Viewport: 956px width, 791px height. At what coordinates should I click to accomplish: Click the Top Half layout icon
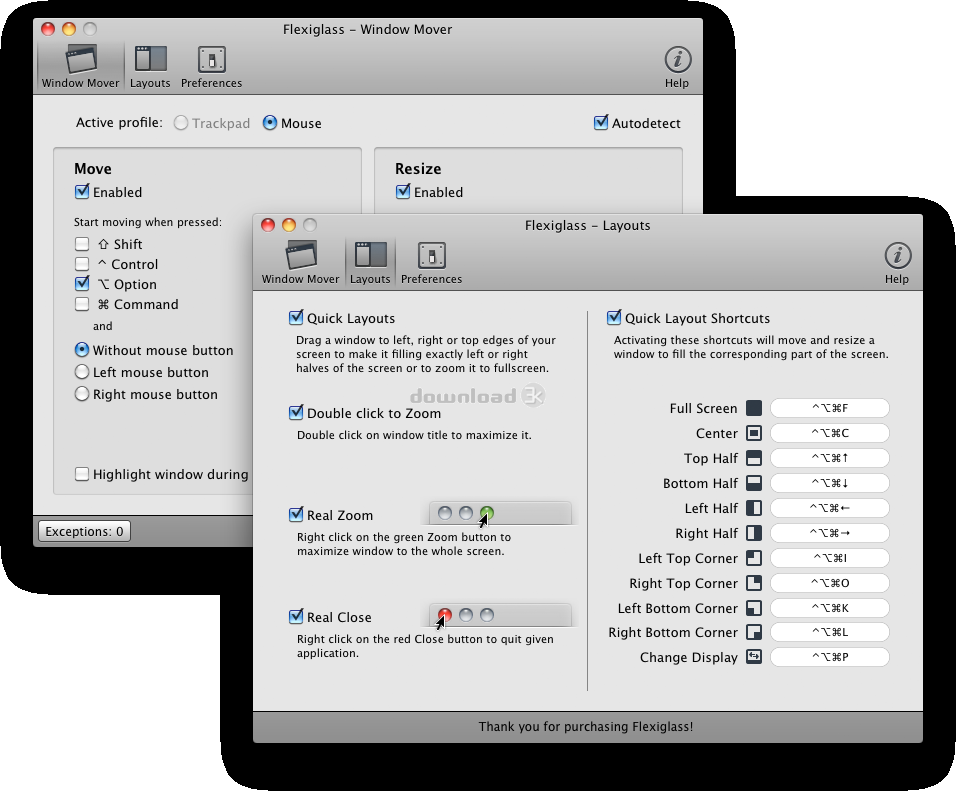click(x=754, y=458)
